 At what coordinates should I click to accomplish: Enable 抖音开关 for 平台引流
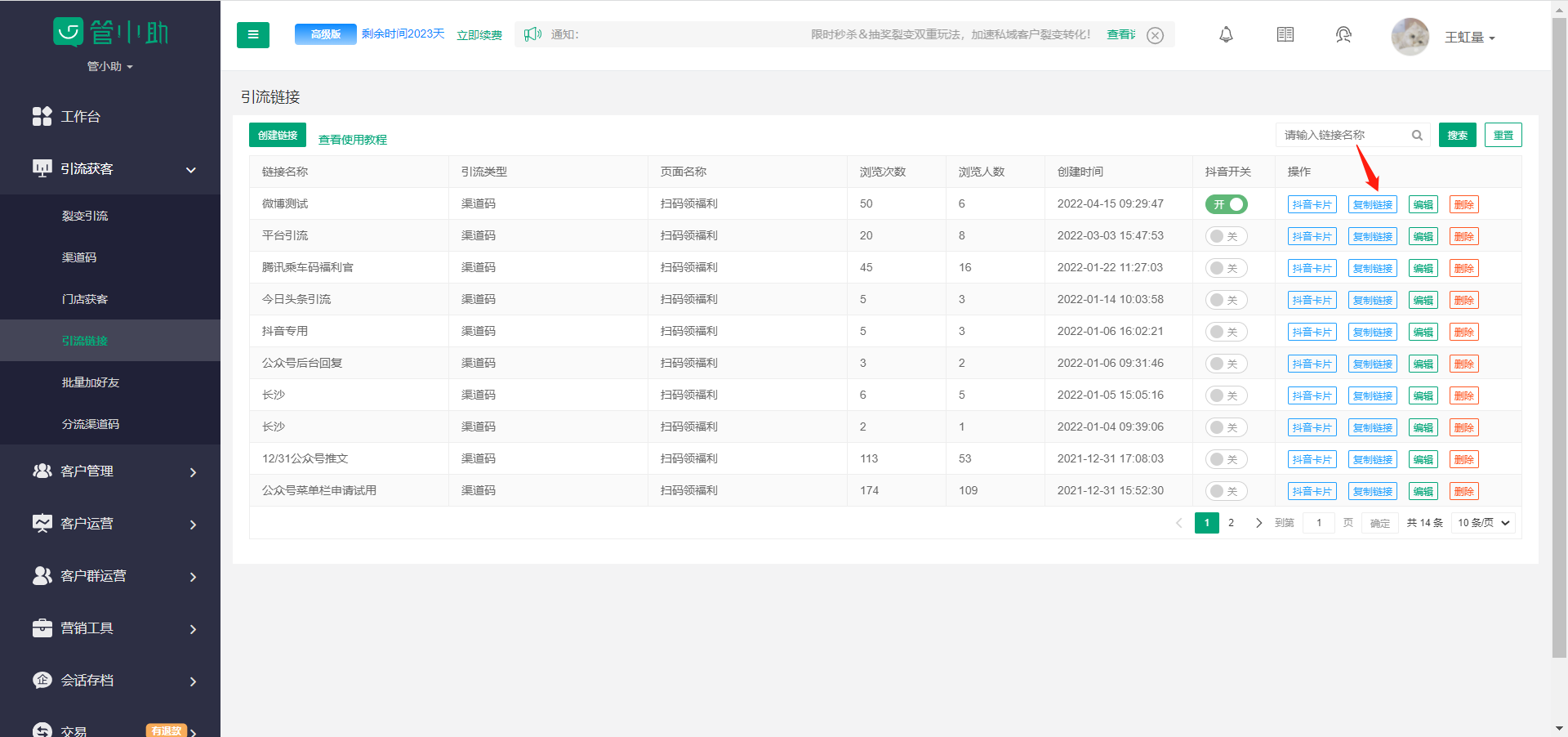click(1227, 236)
